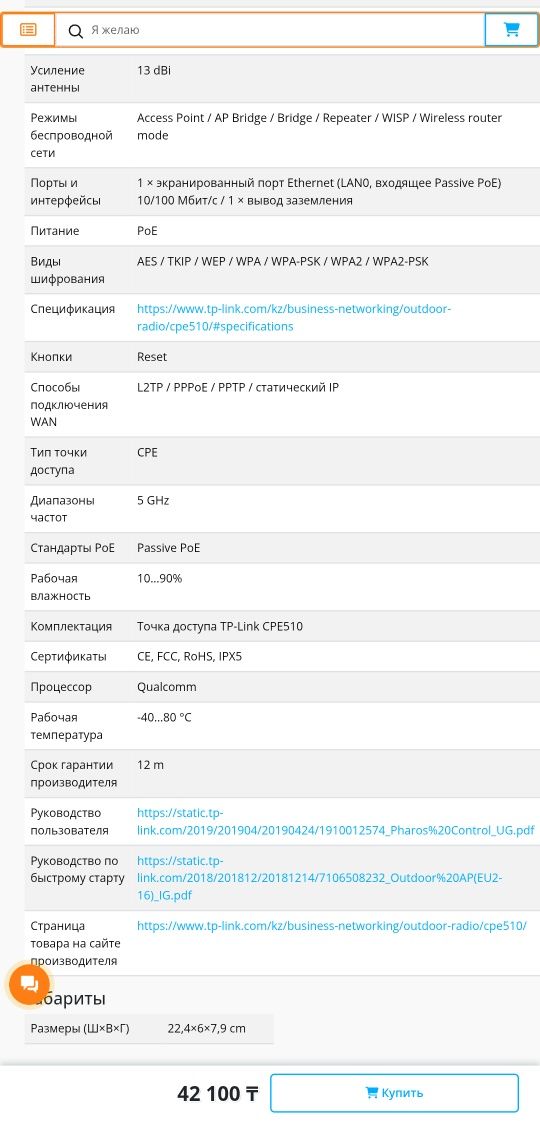The image size is (540, 1121).
Task: Open the Pharos Control user guide PDF link
Action: pyautogui.click(x=335, y=821)
